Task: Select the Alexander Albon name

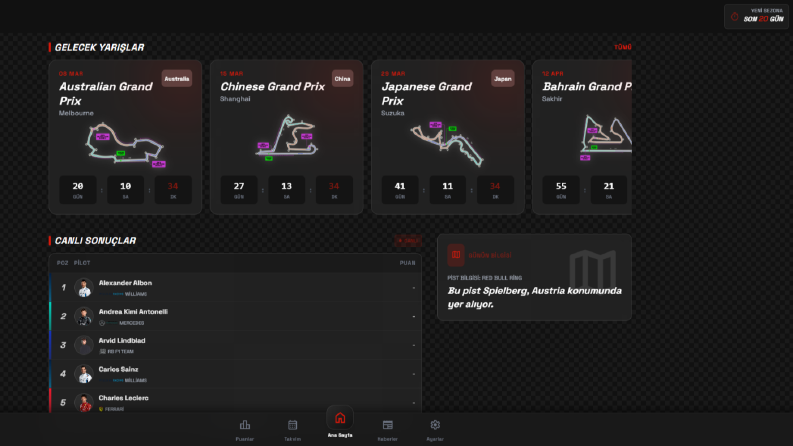Action: pyautogui.click(x=125, y=283)
